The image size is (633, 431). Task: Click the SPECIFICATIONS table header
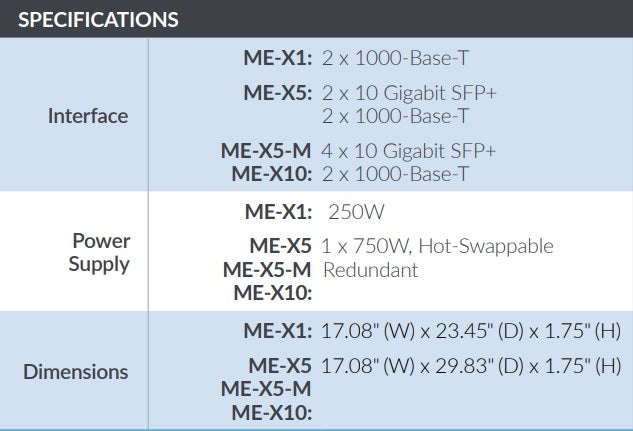pos(99,19)
